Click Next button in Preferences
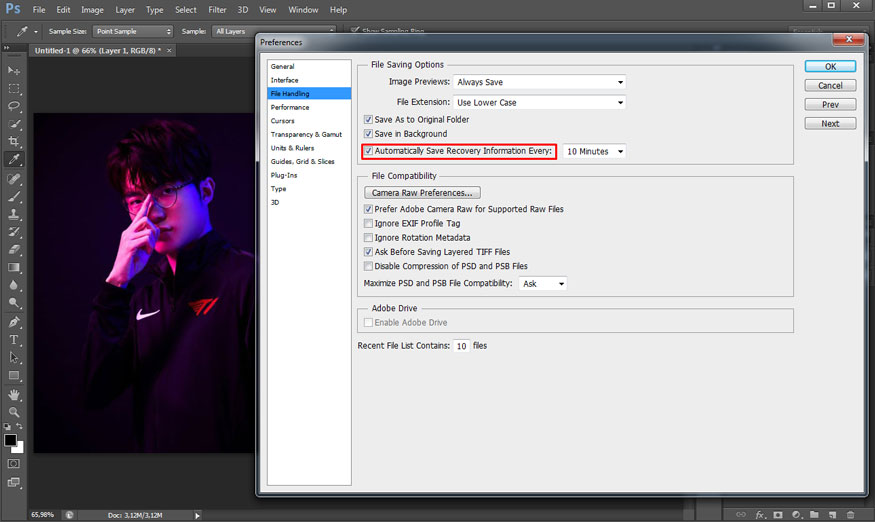875x522 pixels. (830, 123)
